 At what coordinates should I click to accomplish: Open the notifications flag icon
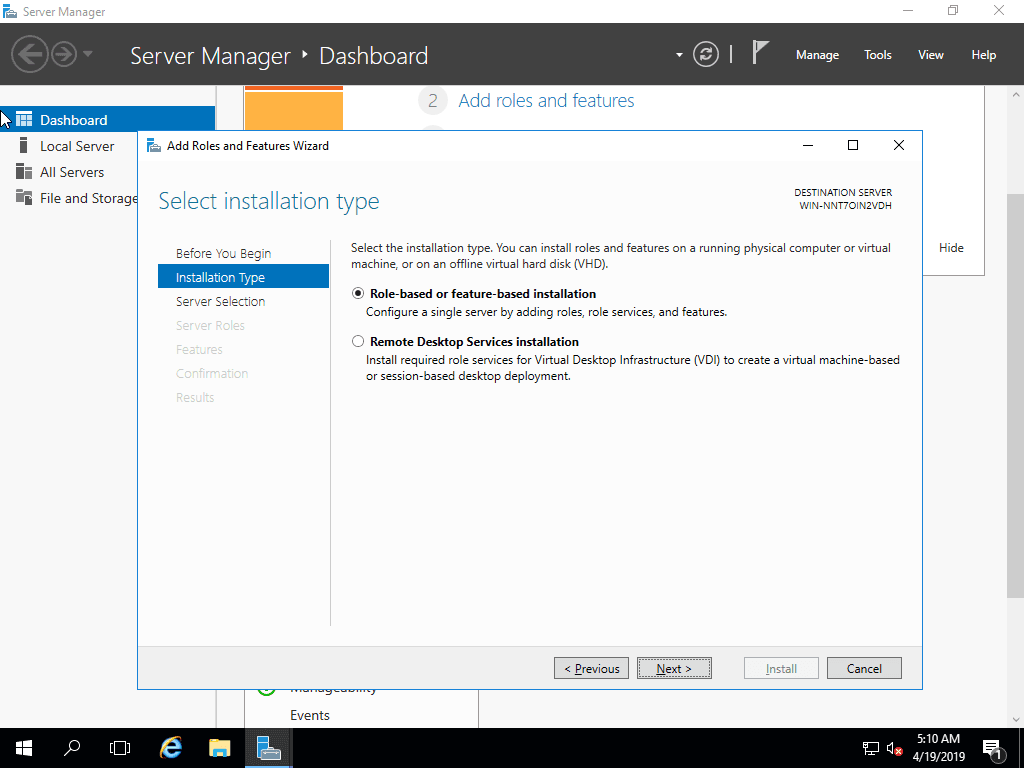(760, 52)
